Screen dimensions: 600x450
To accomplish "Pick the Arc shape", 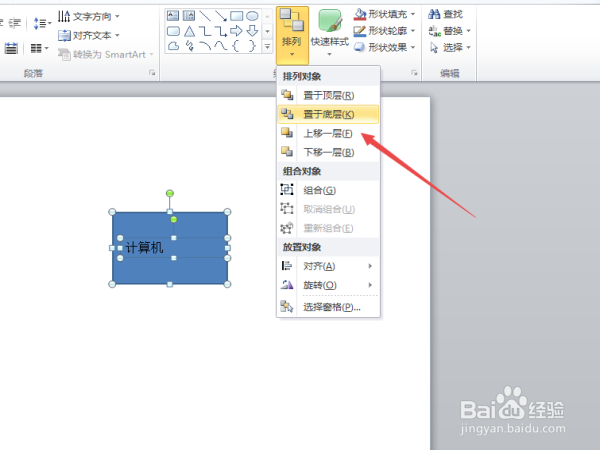I will (x=205, y=46).
